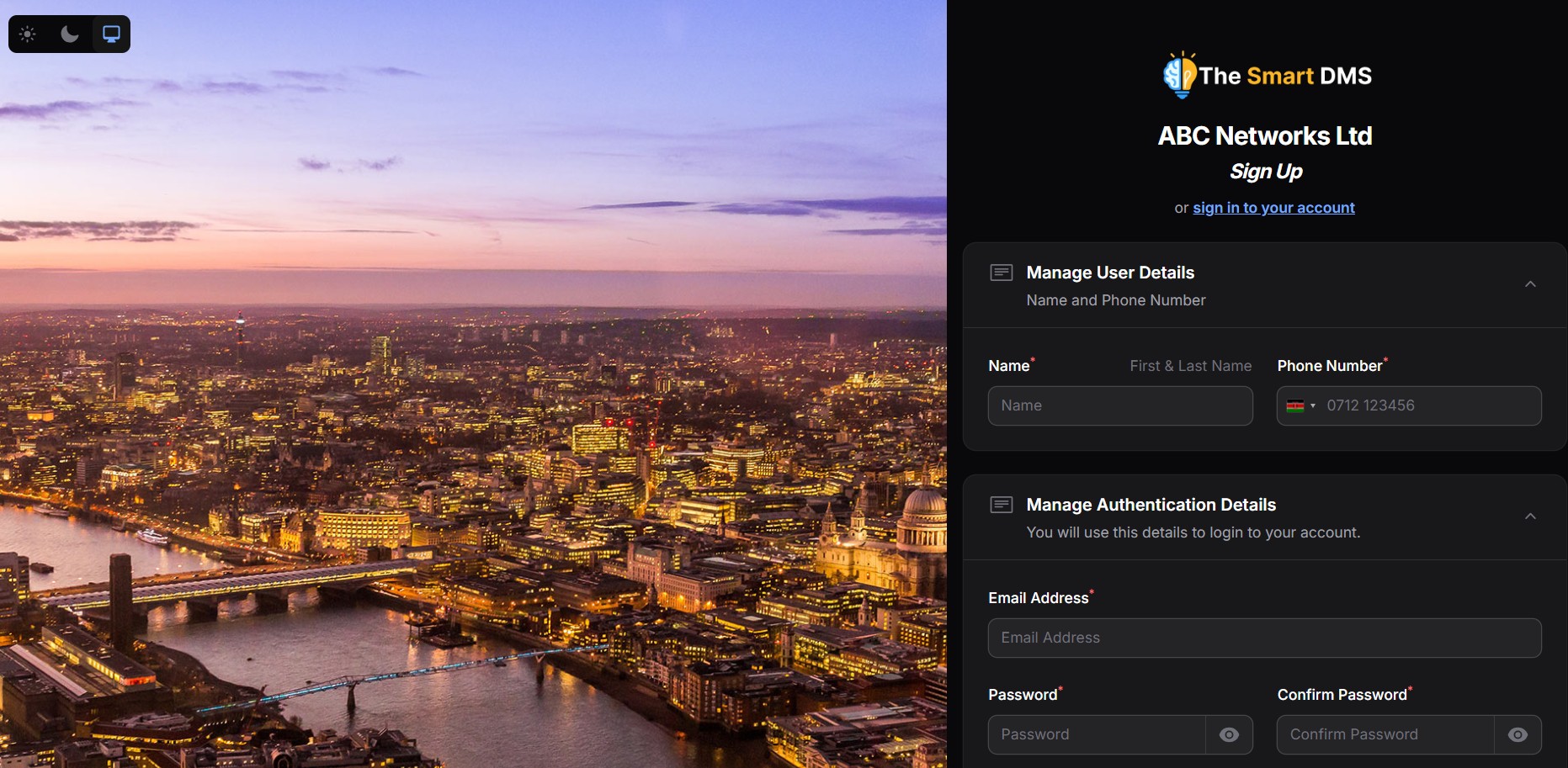Click the Manage User Details section icon
The height and width of the screenshot is (768, 1568).
coord(1001,273)
